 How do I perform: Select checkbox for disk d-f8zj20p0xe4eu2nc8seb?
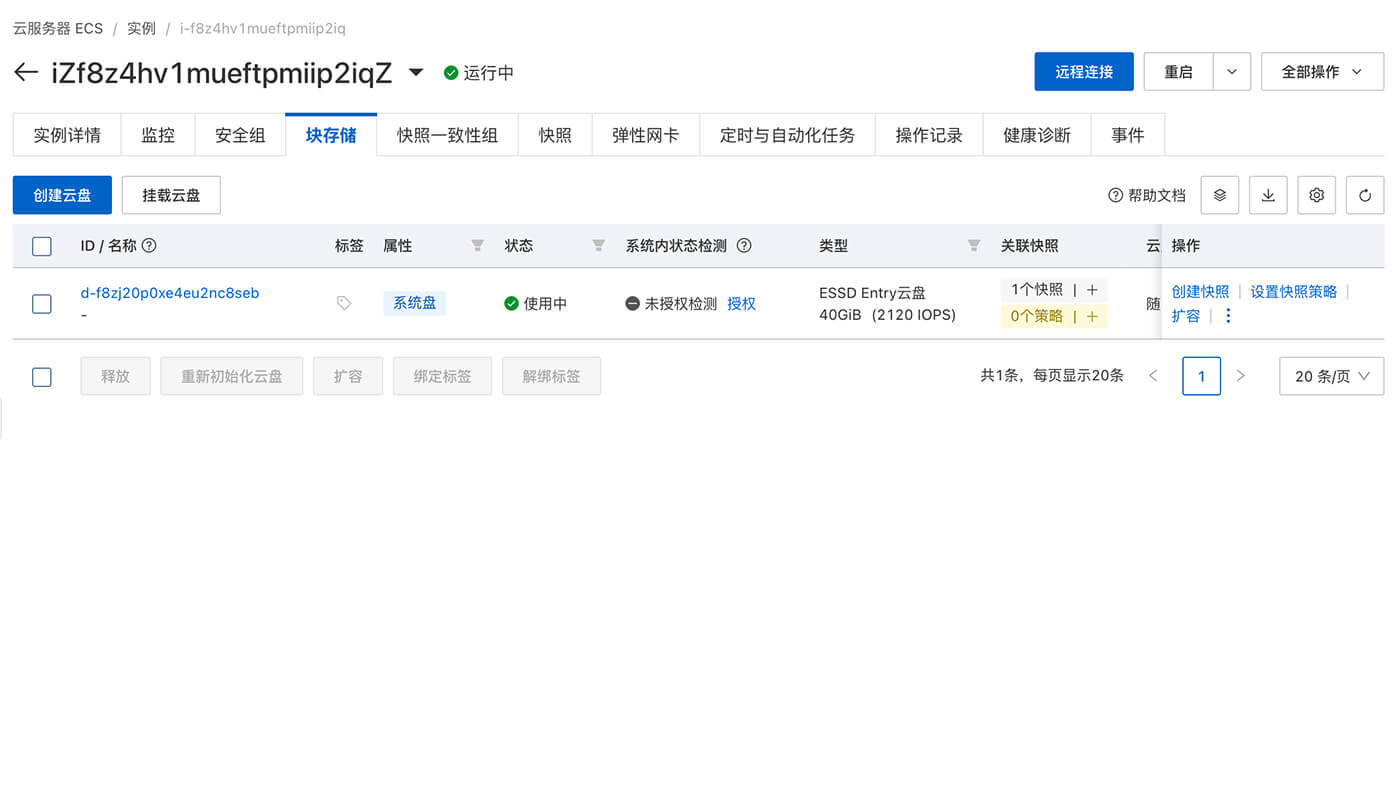pyautogui.click(x=42, y=303)
